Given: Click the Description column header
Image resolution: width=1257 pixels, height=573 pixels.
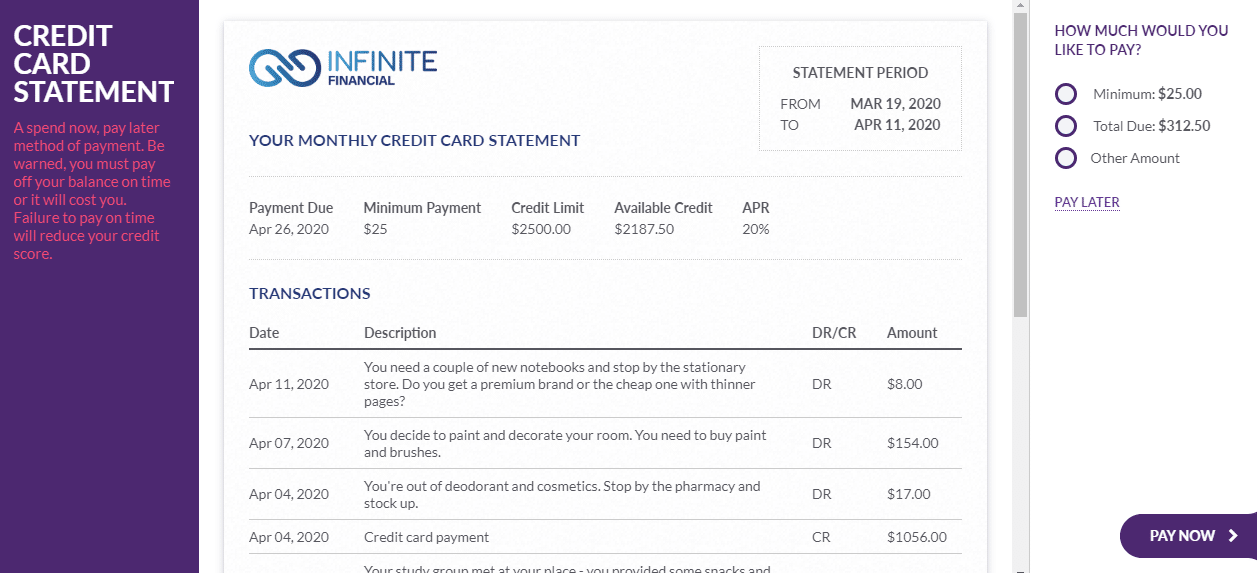Looking at the screenshot, I should click(x=400, y=333).
